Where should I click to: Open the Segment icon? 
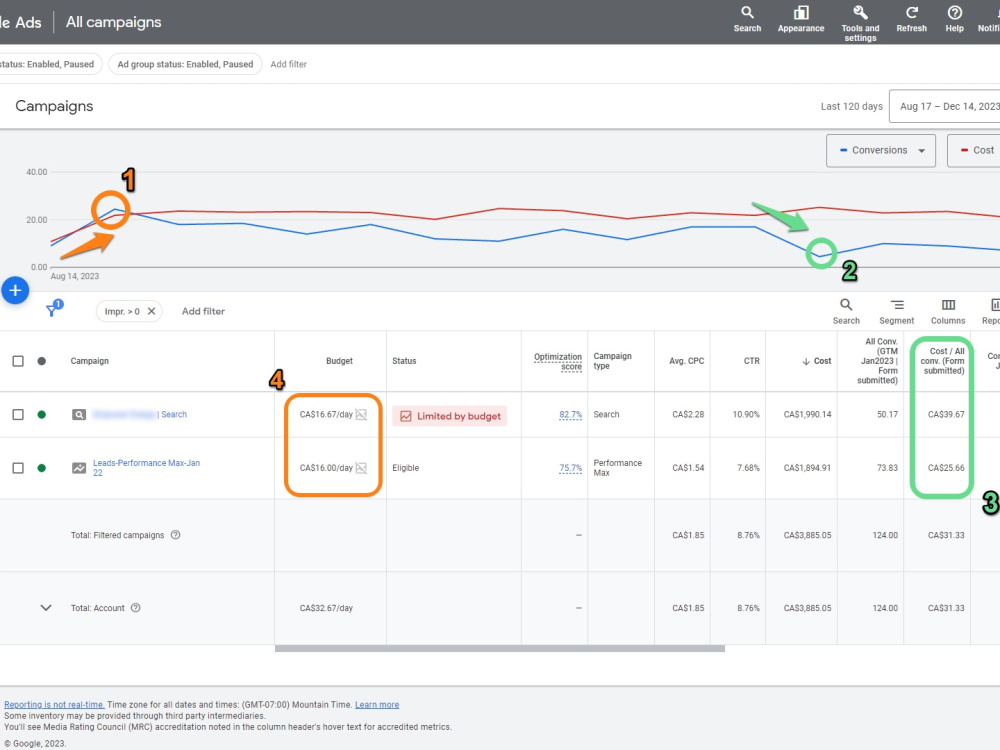click(x=896, y=311)
